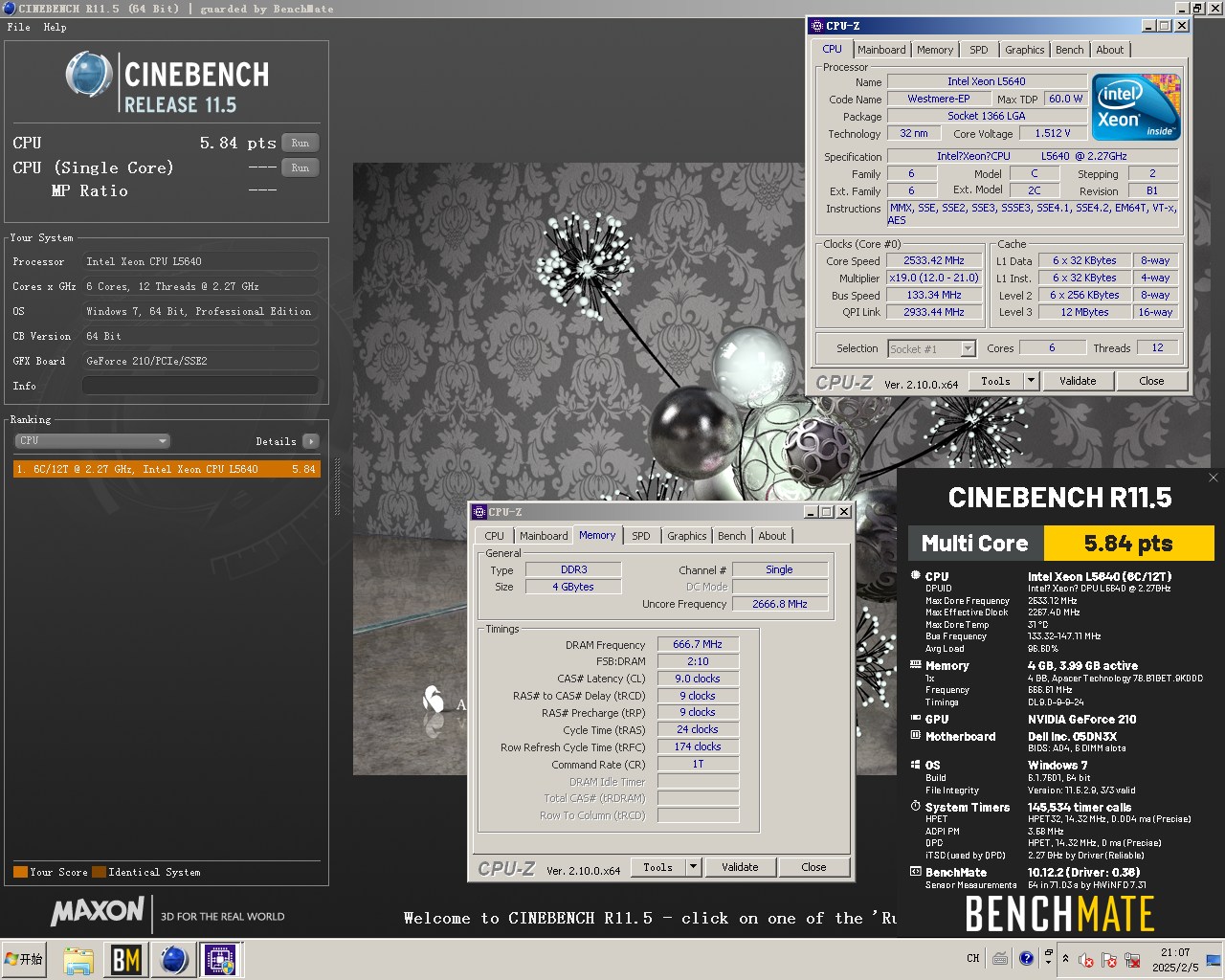The height and width of the screenshot is (980, 1225).
Task: Switch to Bench tab in CPU-Z Processor window
Action: click(1070, 50)
